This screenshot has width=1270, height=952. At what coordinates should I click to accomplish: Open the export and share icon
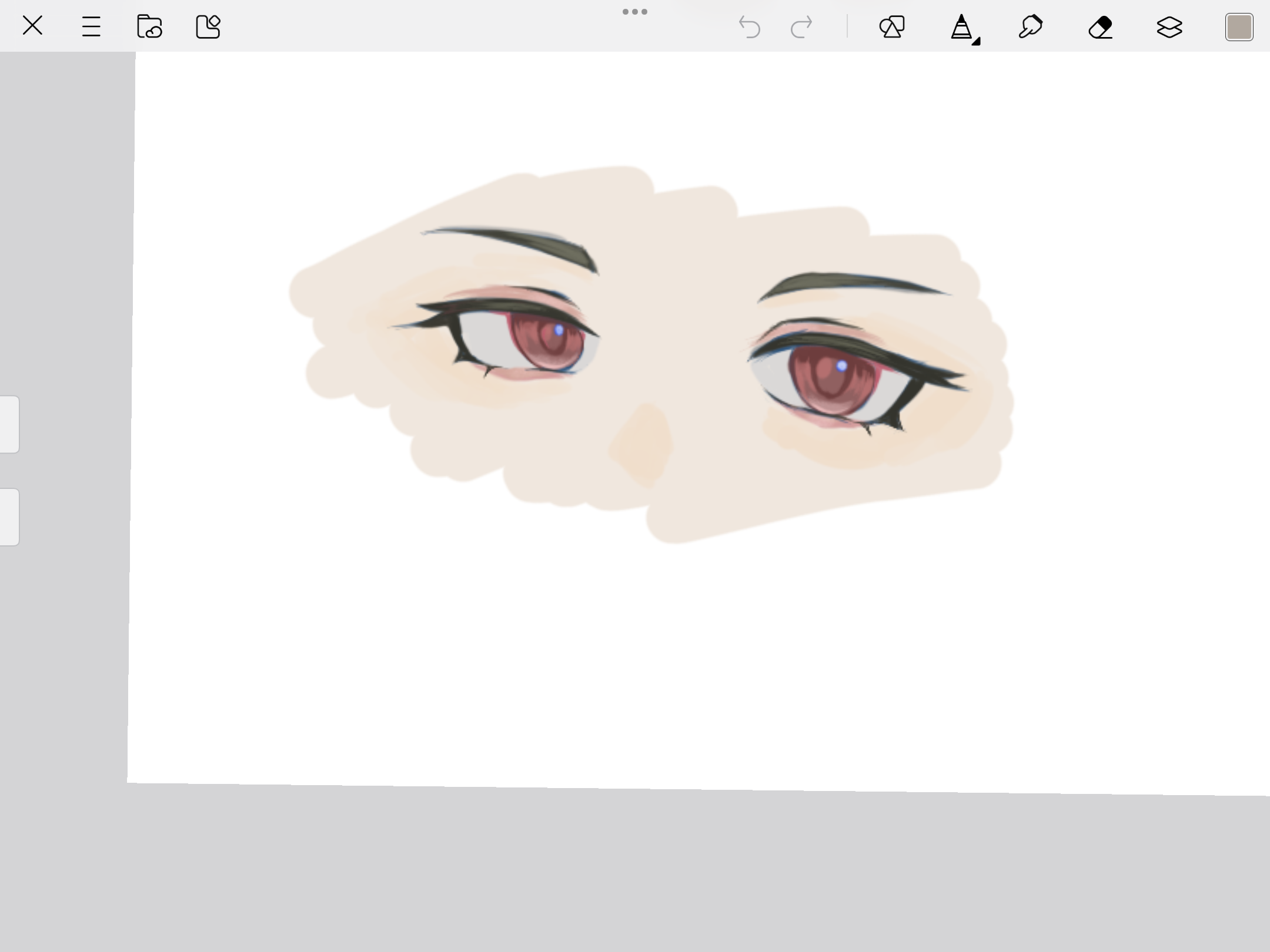click(208, 26)
